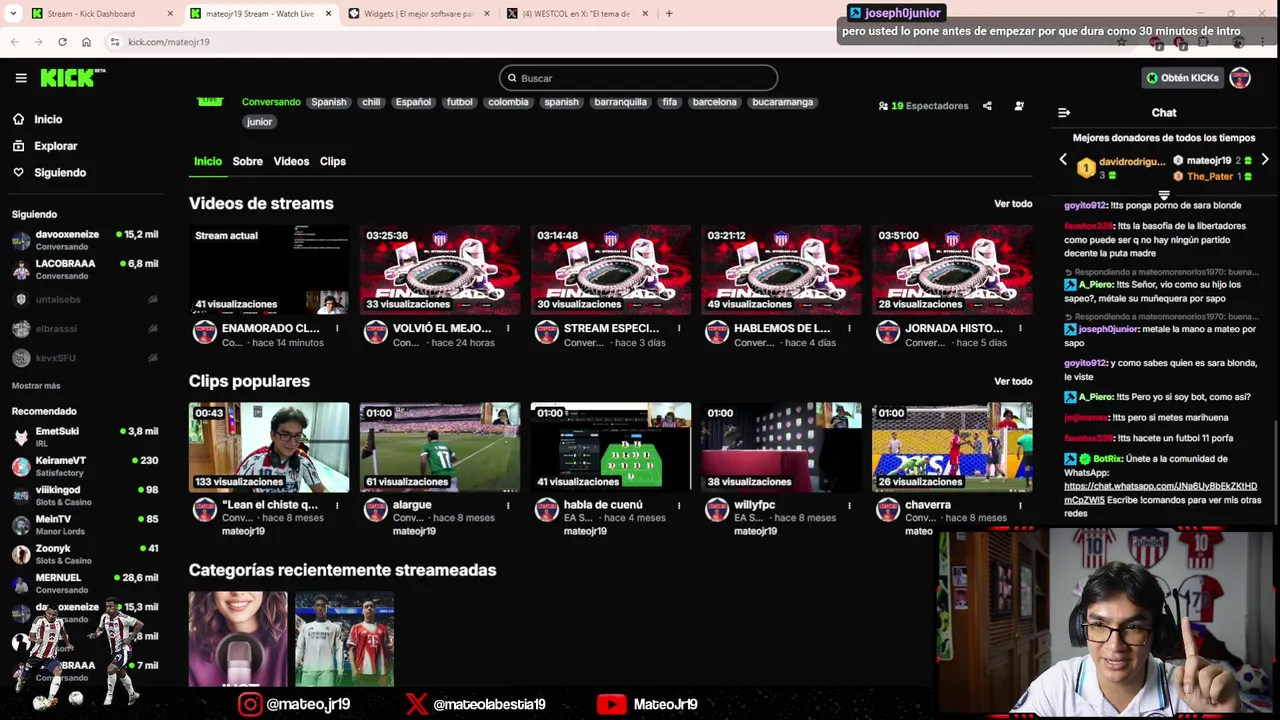Open options for habla de cuenú clip
This screenshot has width=1280, height=720.
[679, 505]
